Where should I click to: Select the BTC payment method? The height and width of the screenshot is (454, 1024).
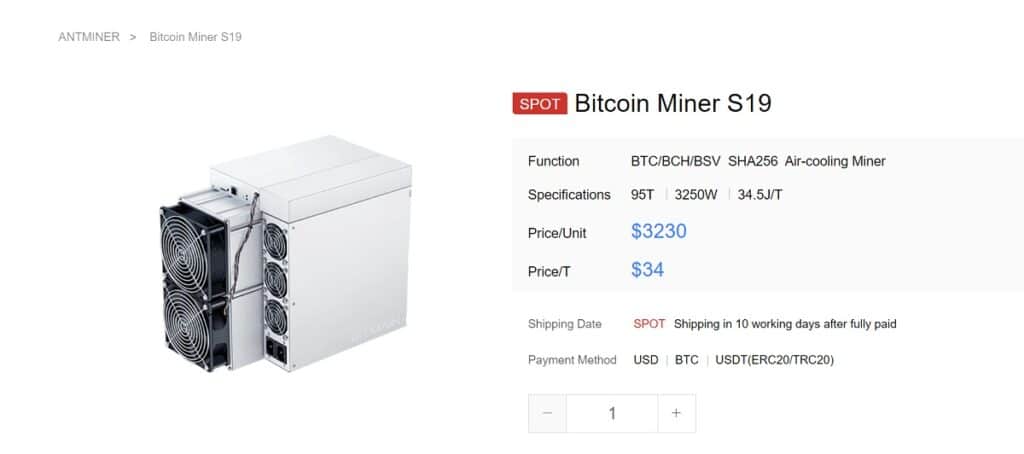[687, 359]
